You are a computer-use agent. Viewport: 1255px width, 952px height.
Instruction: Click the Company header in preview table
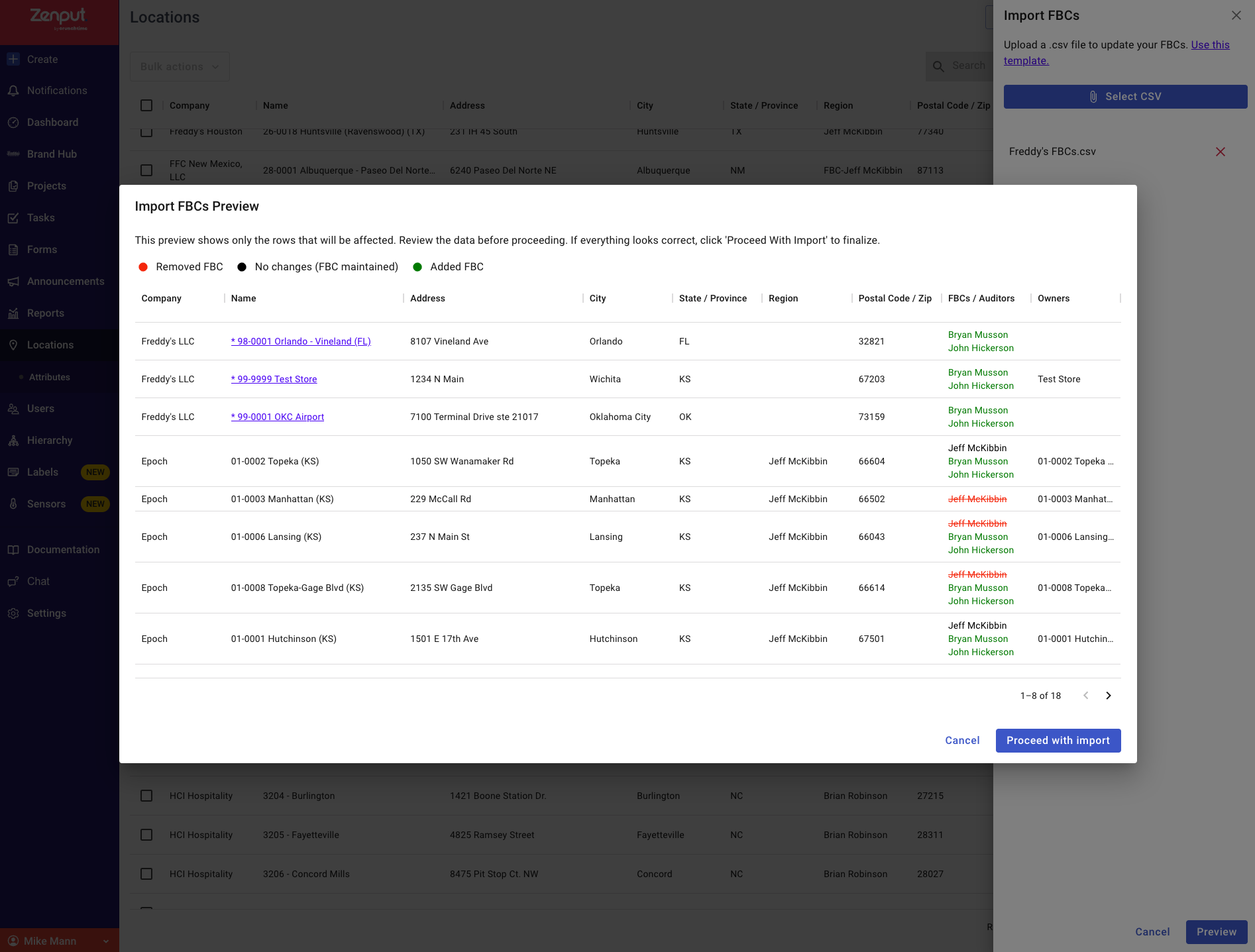pyautogui.click(x=161, y=298)
